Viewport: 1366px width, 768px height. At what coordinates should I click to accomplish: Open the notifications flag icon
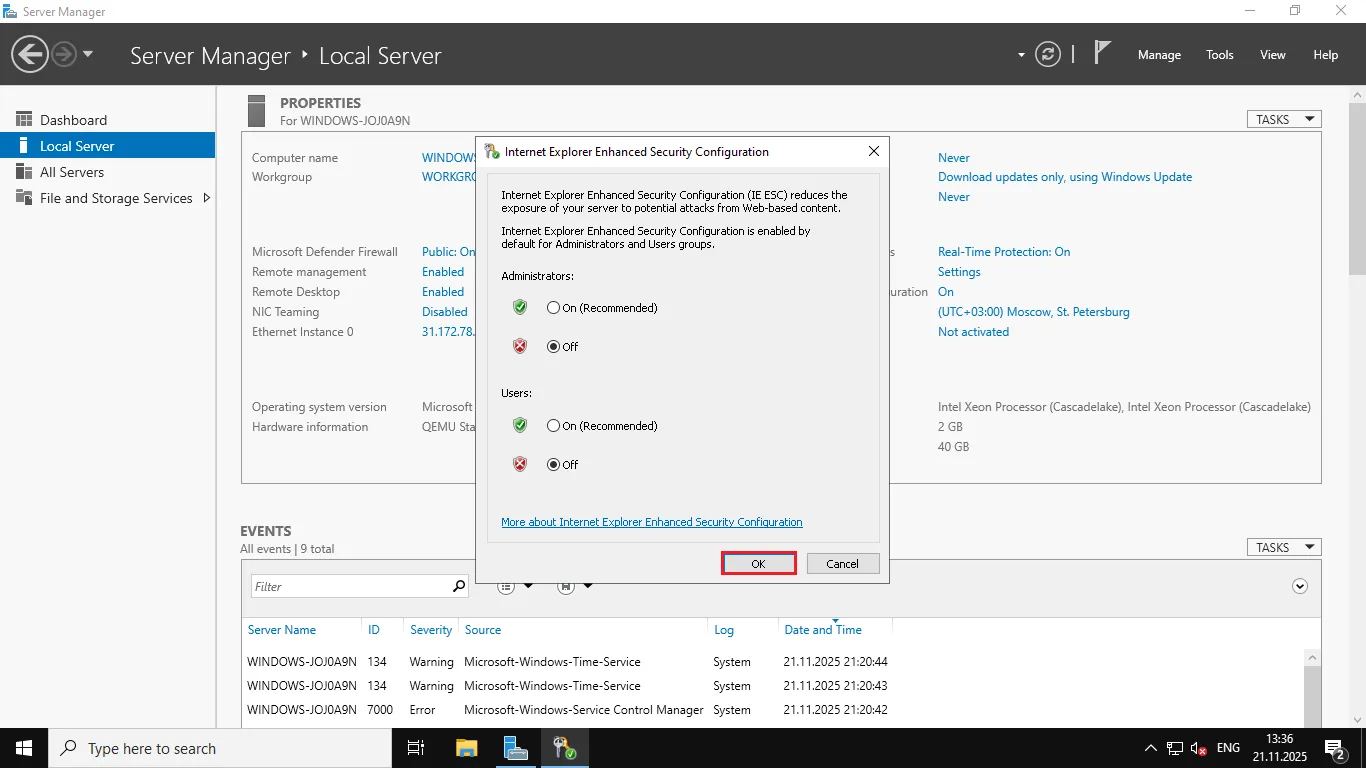[x=1102, y=54]
